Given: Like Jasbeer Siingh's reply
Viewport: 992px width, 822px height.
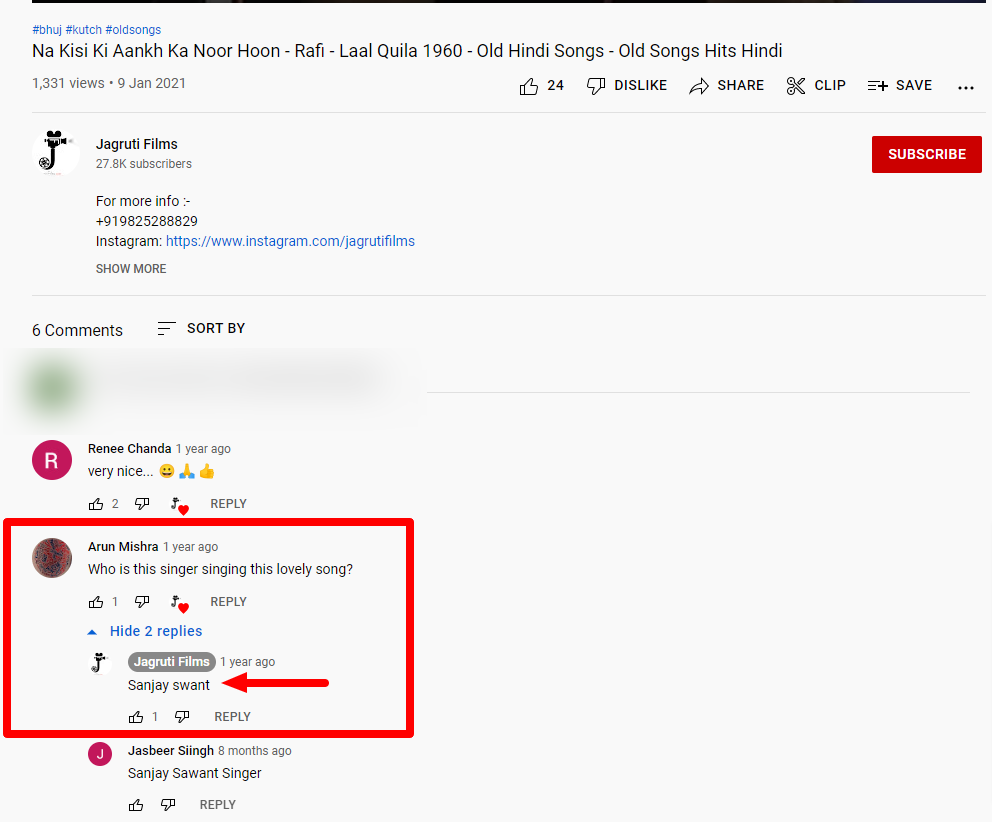Looking at the screenshot, I should [136, 805].
